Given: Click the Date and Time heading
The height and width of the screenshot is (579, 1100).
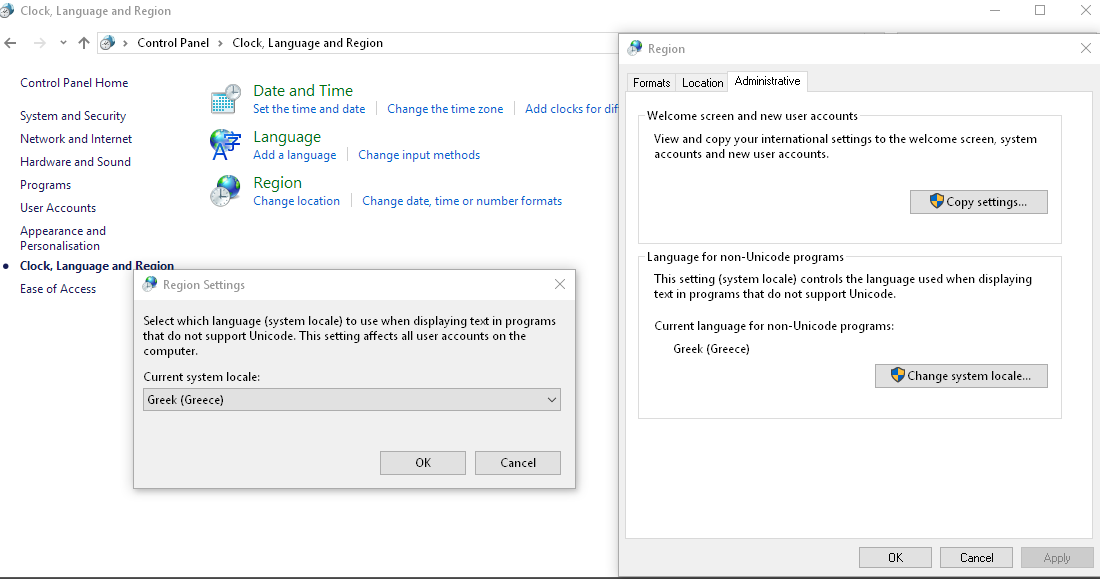Looking at the screenshot, I should click(303, 91).
